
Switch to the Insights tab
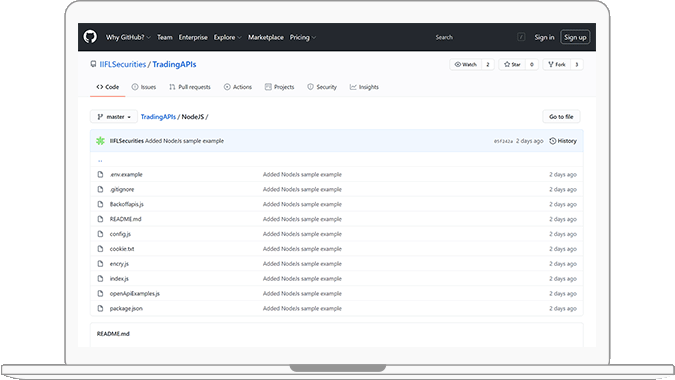364,87
